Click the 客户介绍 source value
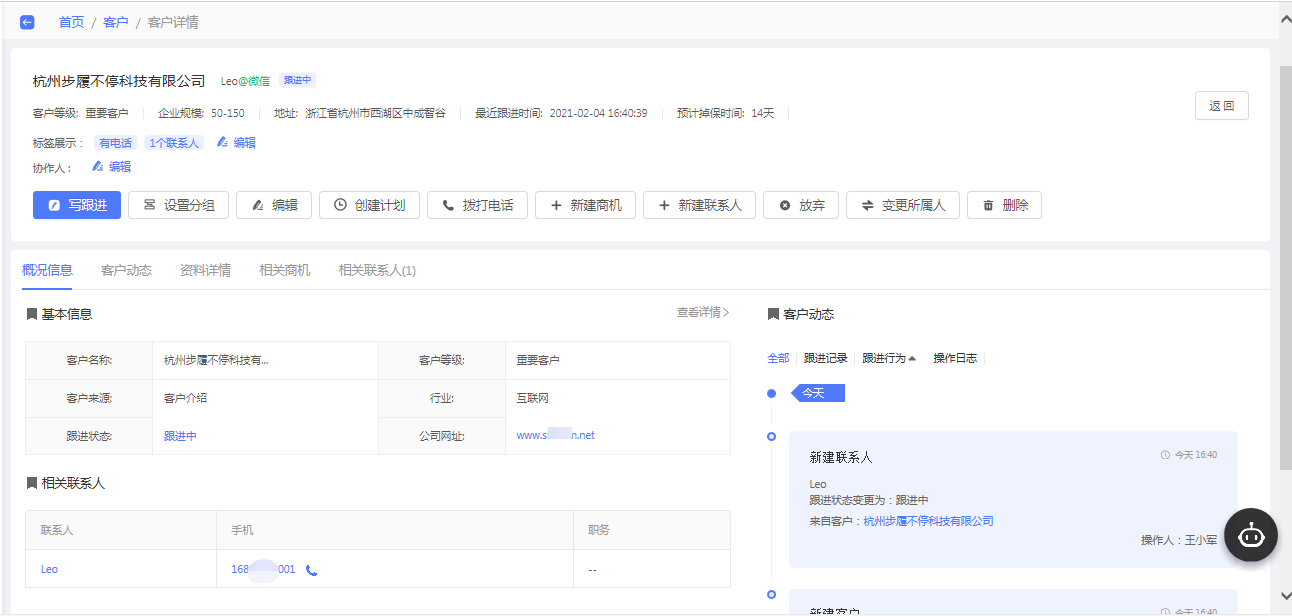Screen dimensions: 1292x616 click(186, 398)
